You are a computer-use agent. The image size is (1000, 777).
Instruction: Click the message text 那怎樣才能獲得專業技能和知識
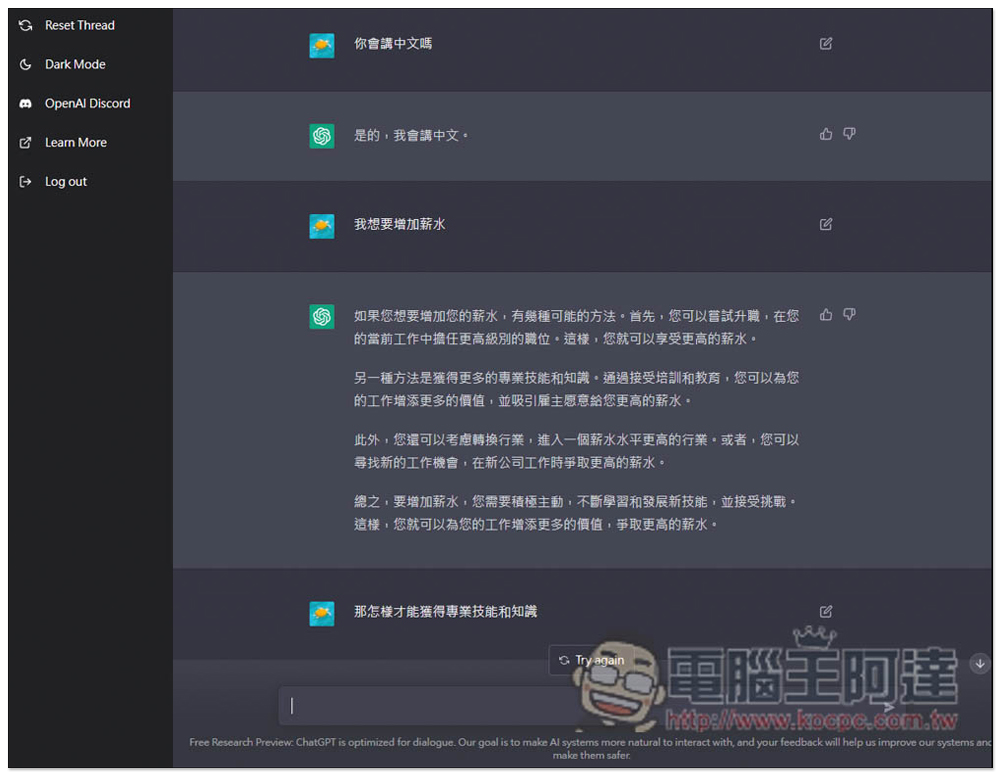[x=445, y=611]
